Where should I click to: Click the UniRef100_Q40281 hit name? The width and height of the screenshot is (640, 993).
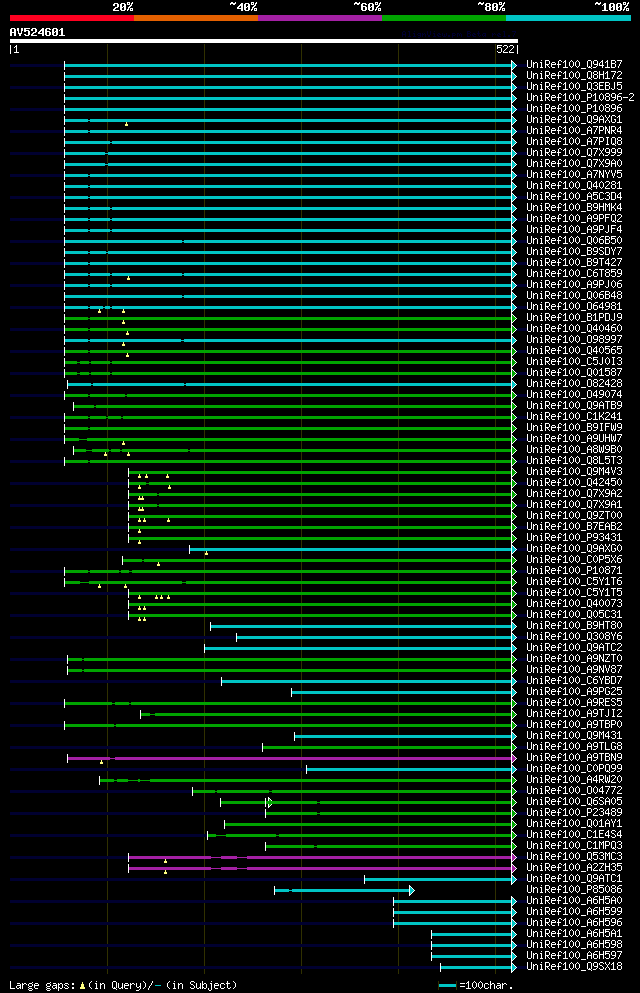[x=574, y=186]
